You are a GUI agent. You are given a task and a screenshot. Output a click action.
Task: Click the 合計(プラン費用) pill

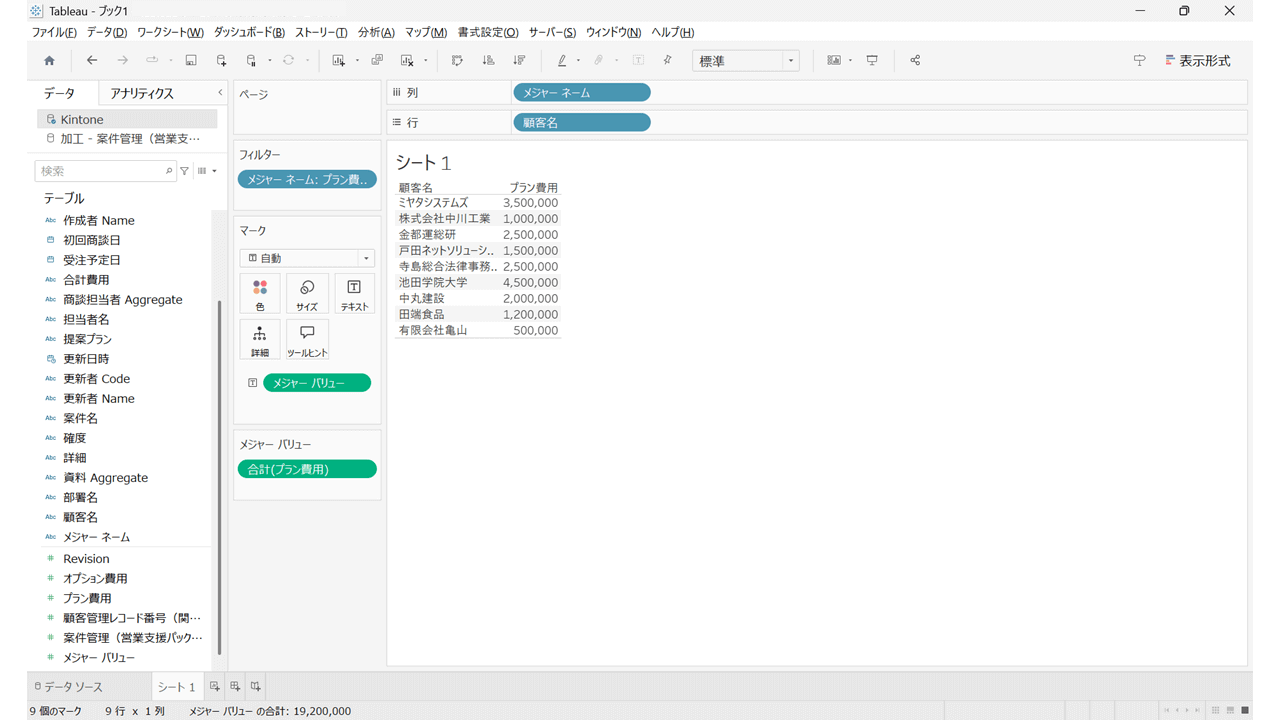pyautogui.click(x=307, y=469)
